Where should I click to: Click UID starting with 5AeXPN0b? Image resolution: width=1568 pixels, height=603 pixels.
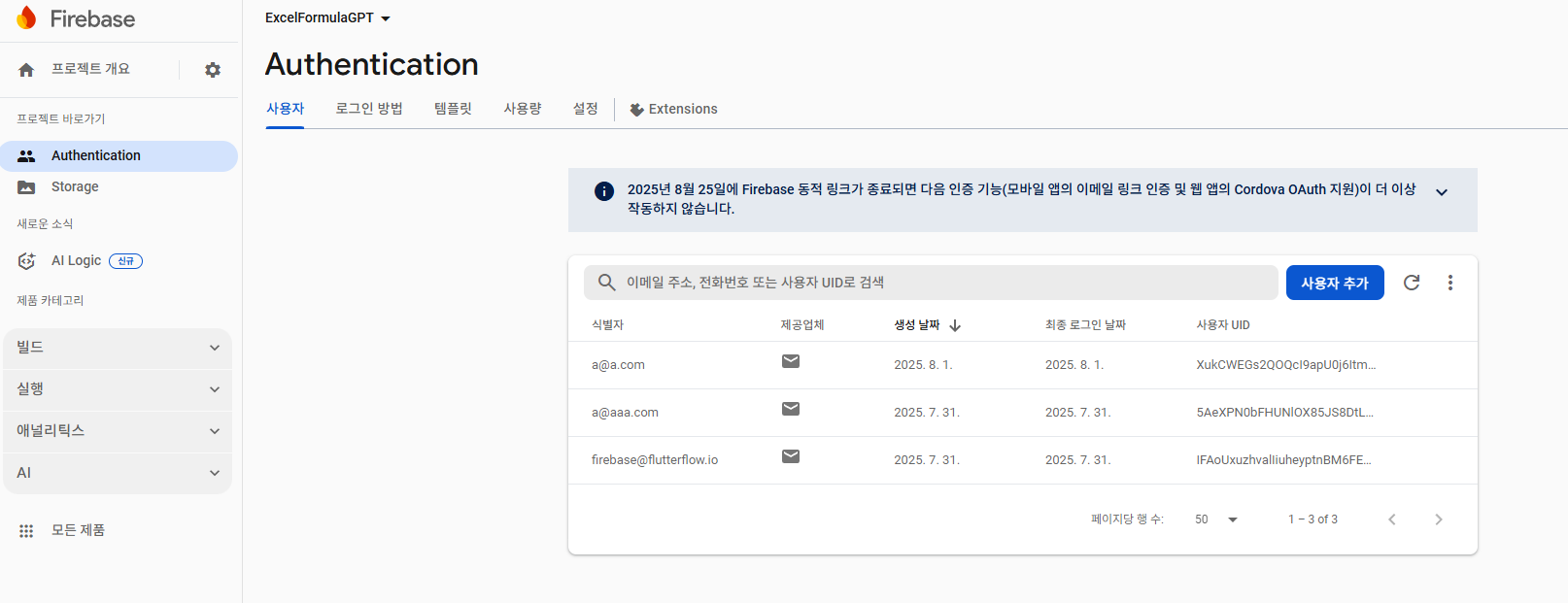[1285, 413]
